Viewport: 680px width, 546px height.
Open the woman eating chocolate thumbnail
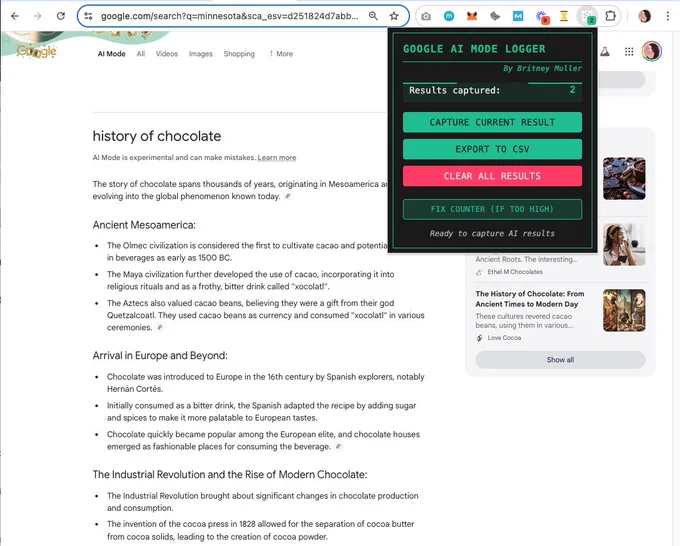(624, 245)
